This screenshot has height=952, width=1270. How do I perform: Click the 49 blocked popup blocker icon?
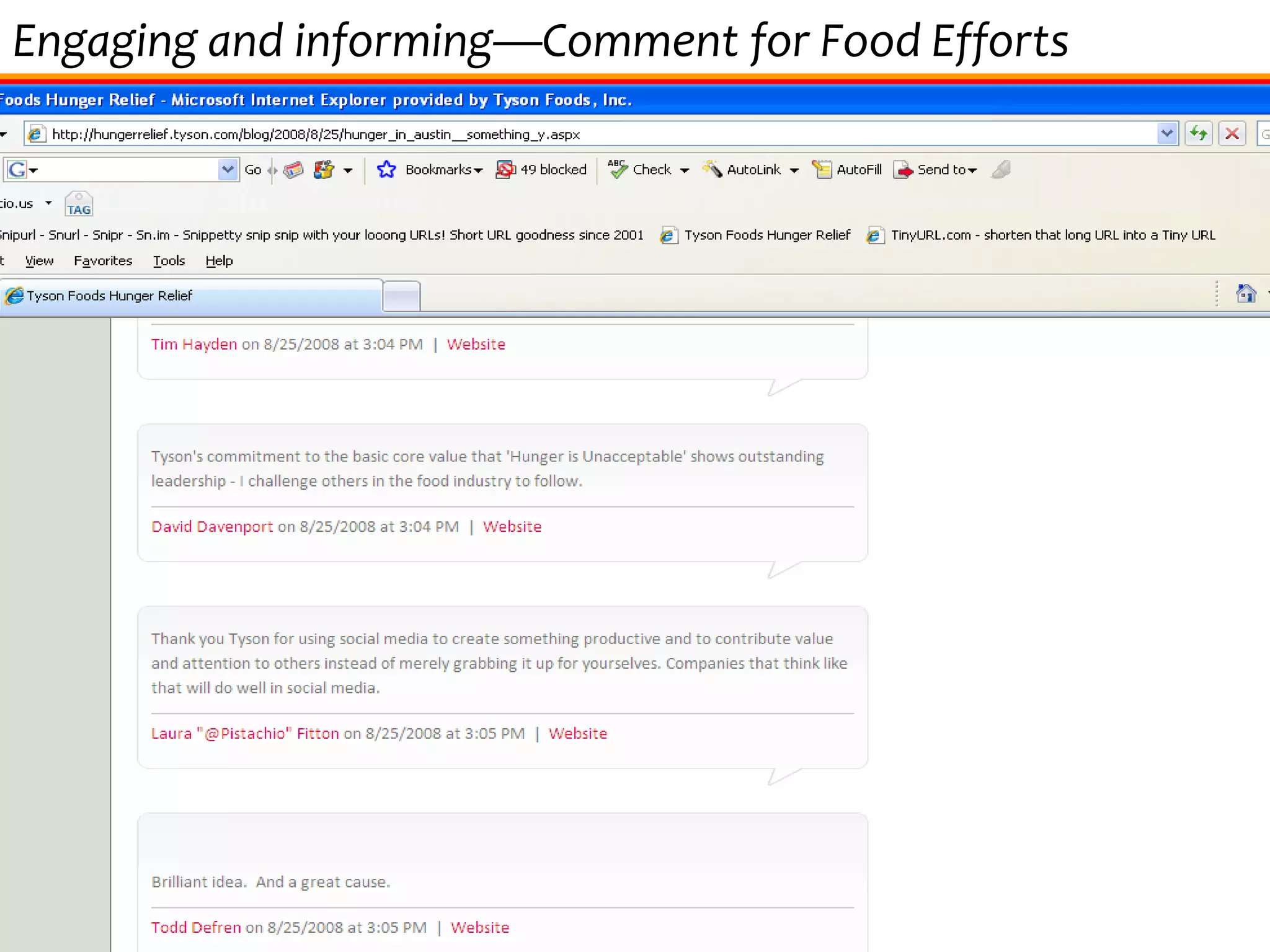[x=505, y=169]
